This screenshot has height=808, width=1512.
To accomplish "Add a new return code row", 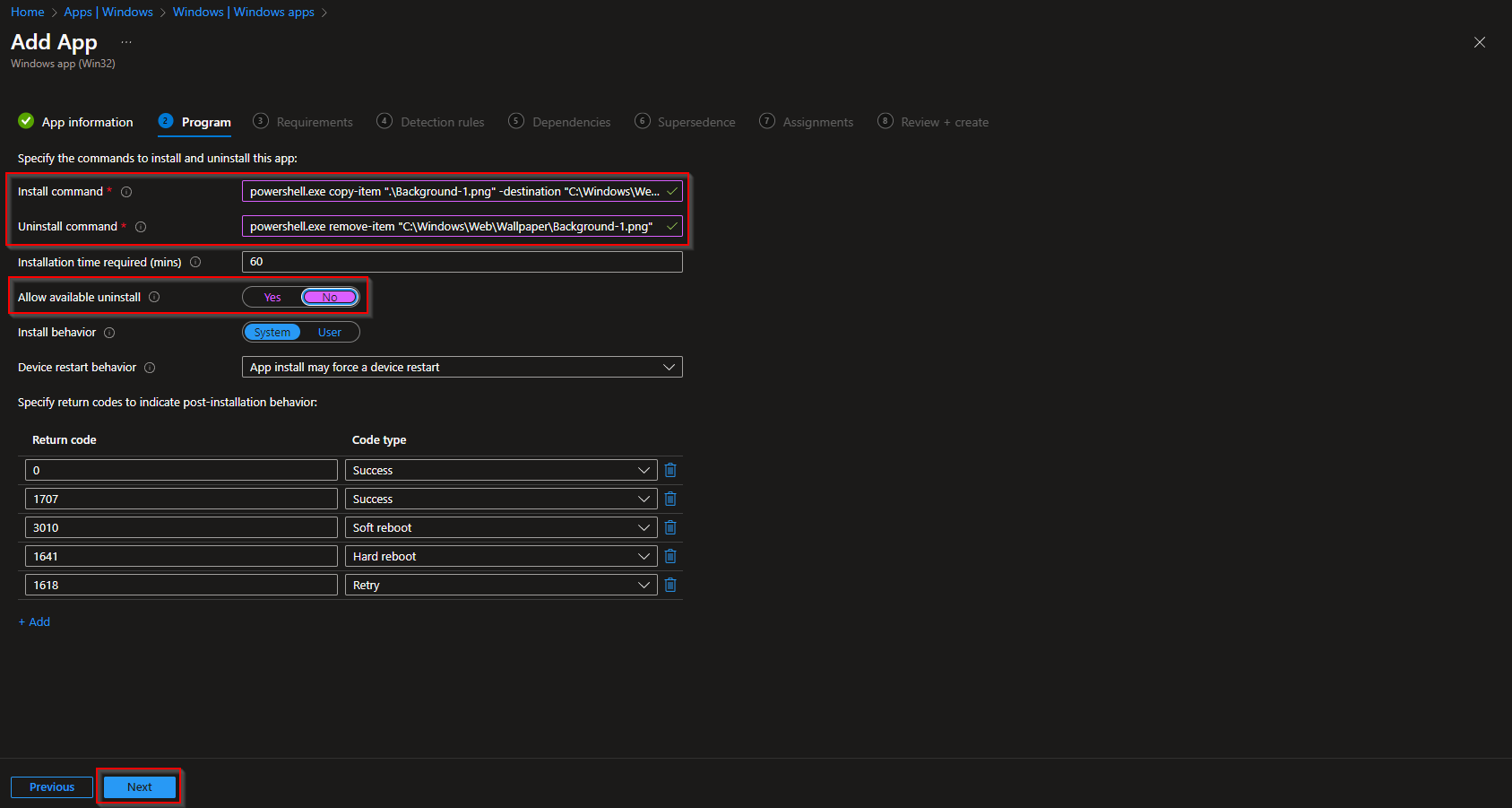I will click(34, 621).
